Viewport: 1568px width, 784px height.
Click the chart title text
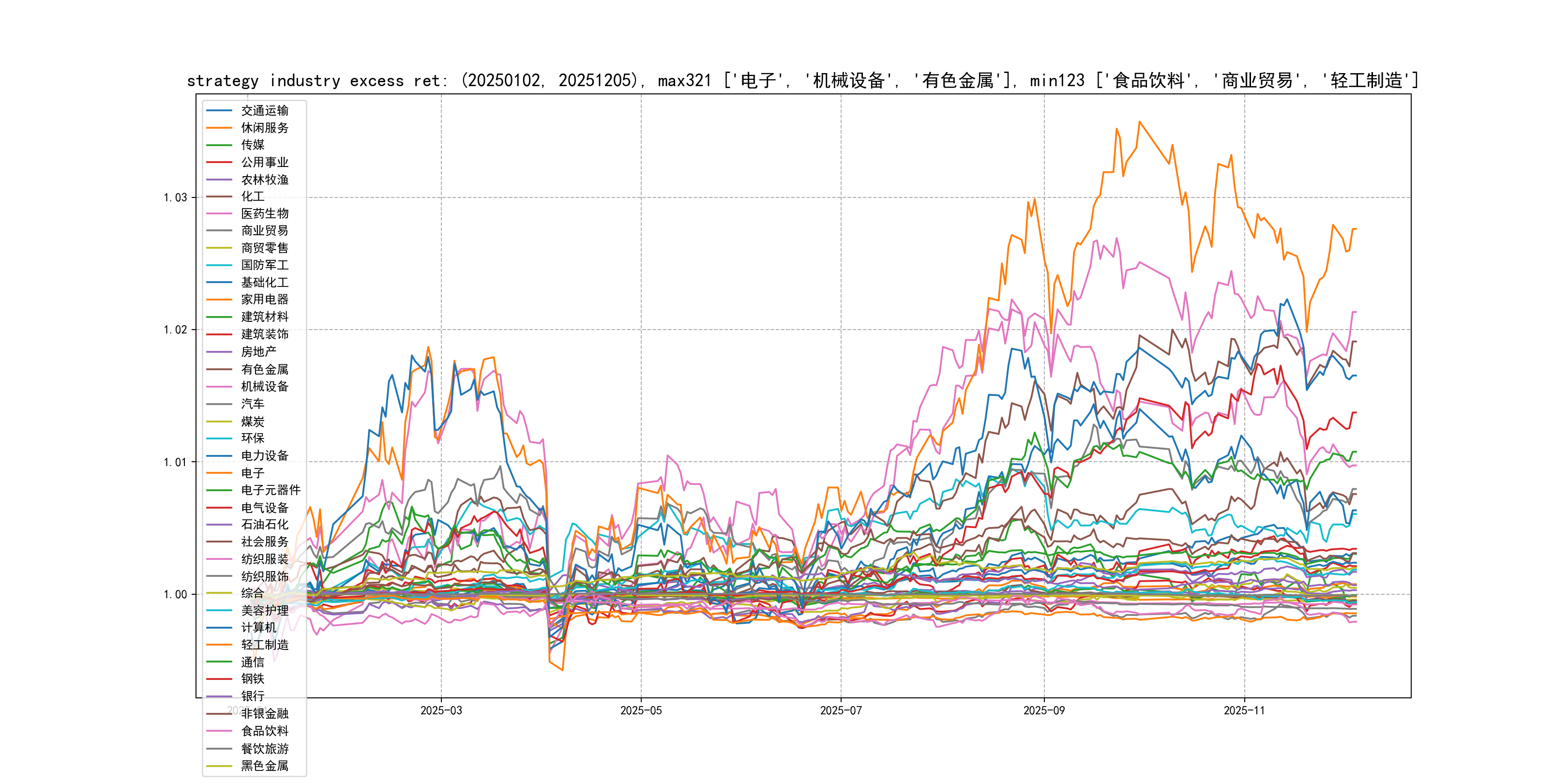click(x=802, y=80)
